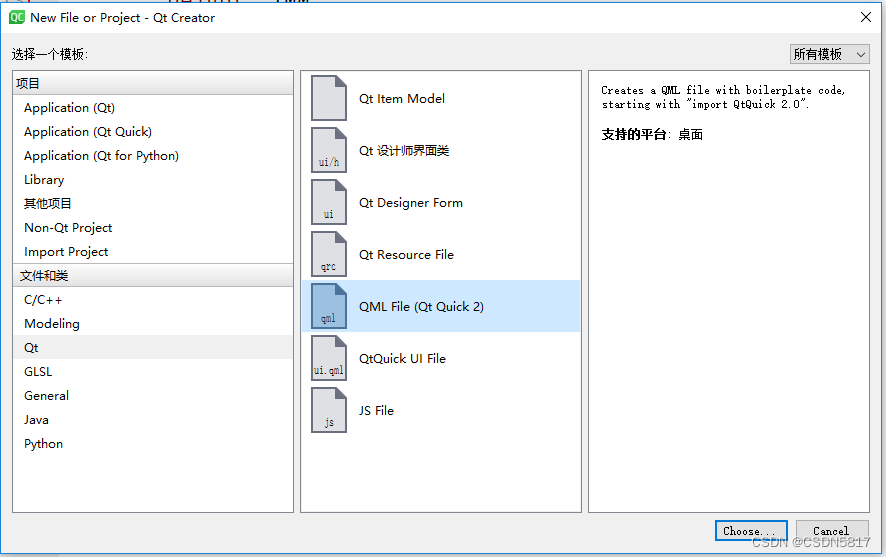The image size is (886, 557).
Task: Close the New File or Project dialog
Action: (x=866, y=18)
